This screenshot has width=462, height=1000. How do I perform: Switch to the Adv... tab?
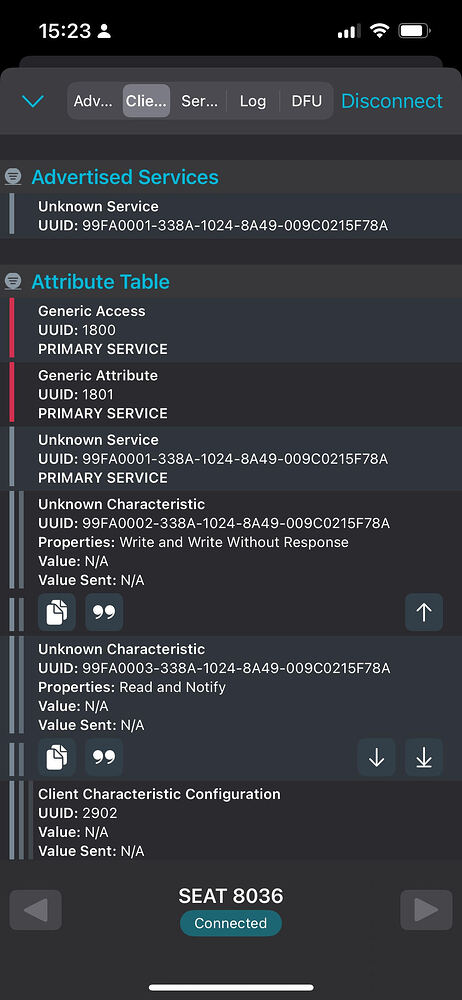(94, 101)
